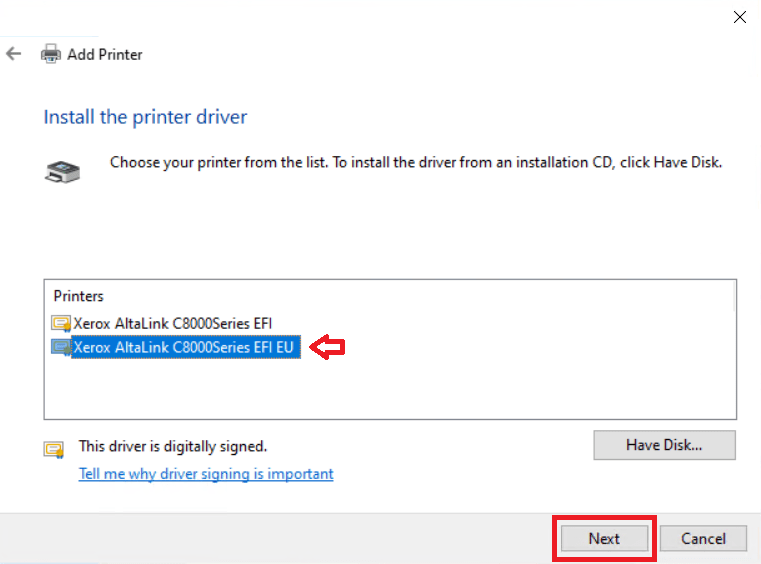The image size is (761, 564).
Task: Open 'Tell me why driver signing is important'
Action: 206,474
